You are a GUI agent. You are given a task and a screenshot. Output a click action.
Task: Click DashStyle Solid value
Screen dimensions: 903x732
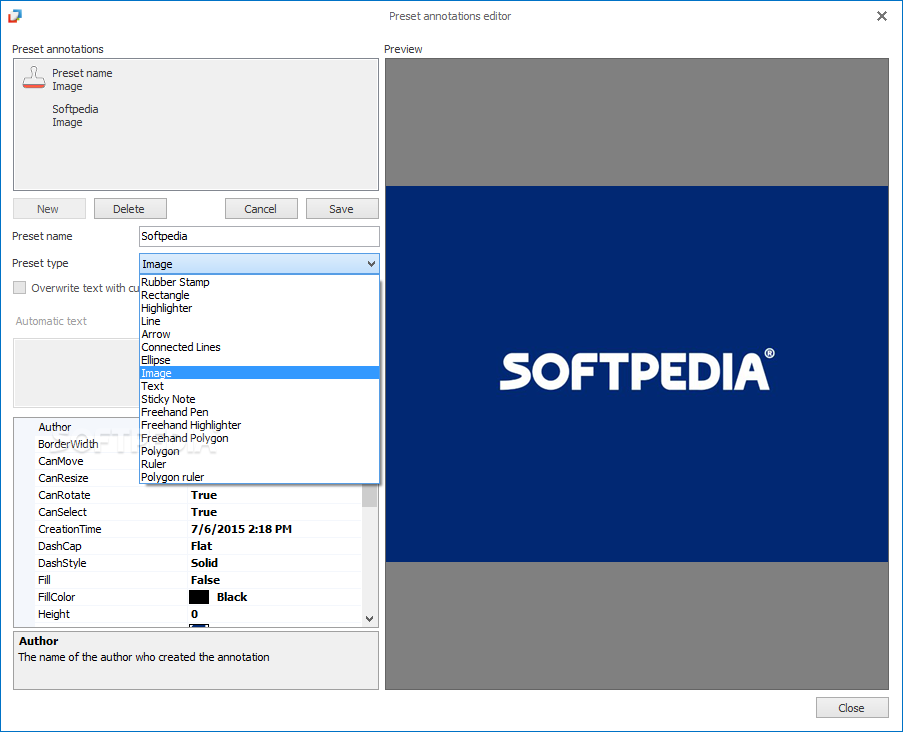pos(204,563)
